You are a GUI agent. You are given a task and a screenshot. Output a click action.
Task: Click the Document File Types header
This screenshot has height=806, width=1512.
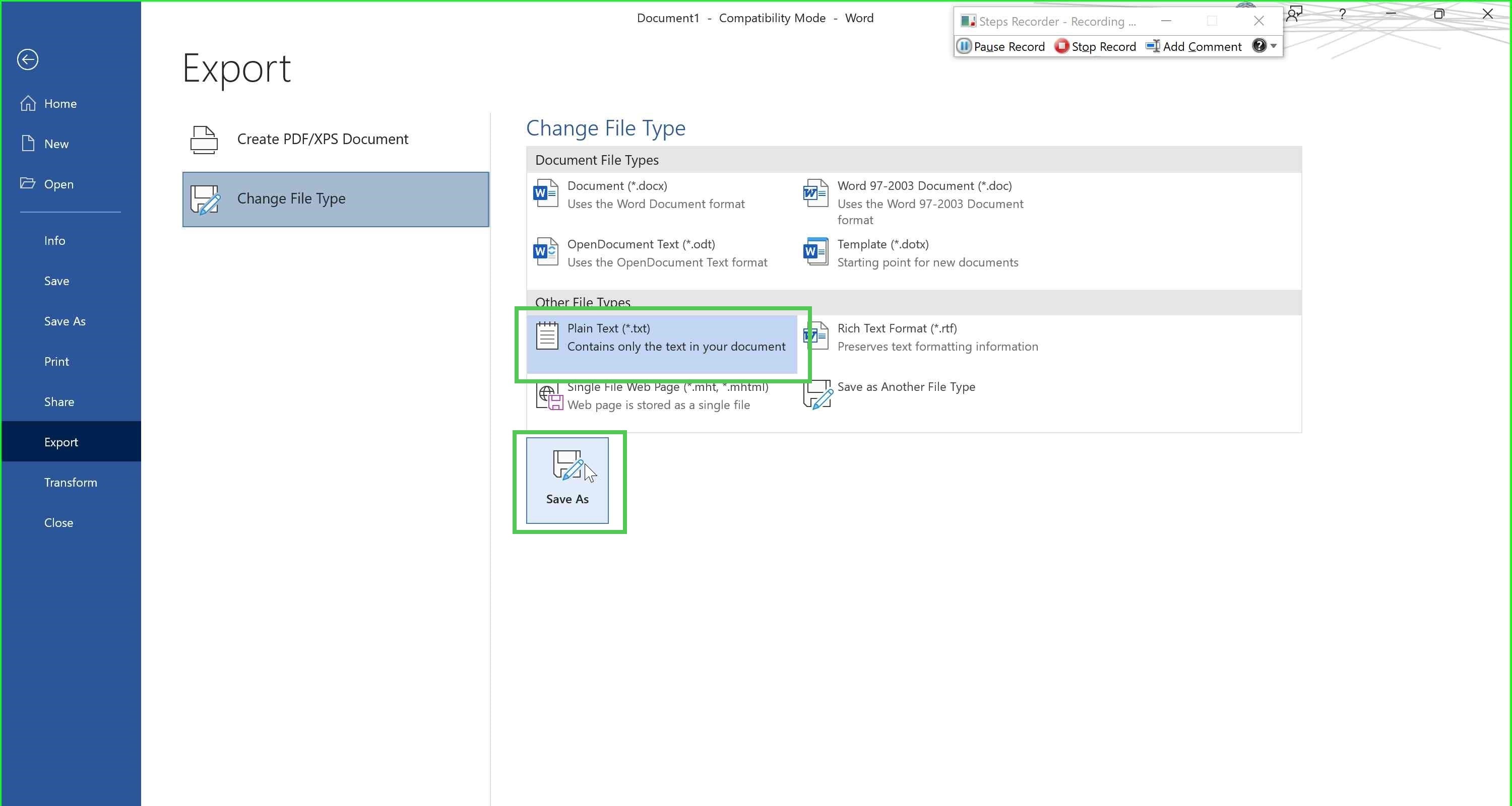click(914, 160)
